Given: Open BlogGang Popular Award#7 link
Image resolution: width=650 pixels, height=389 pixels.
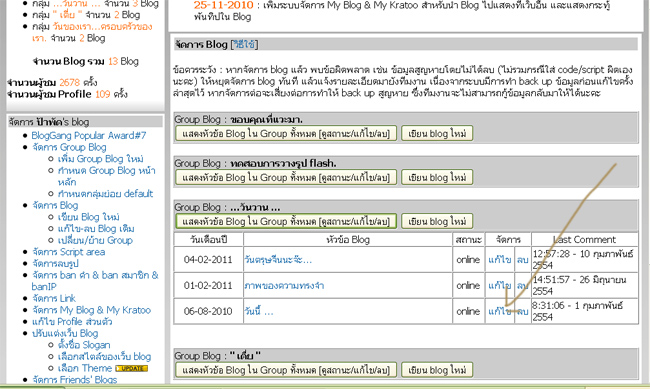Looking at the screenshot, I should pyautogui.click(x=89, y=135).
